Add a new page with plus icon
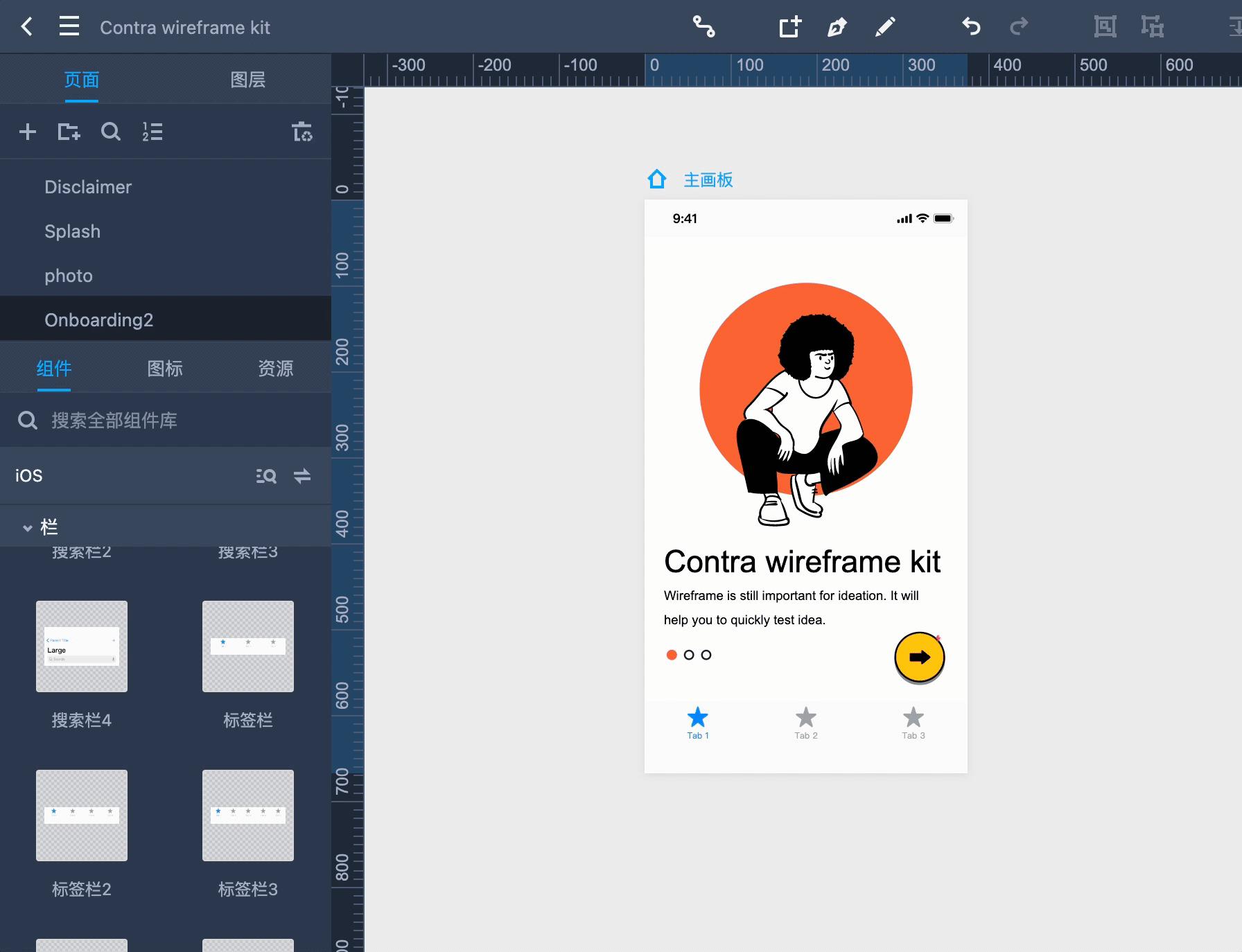The image size is (1242, 952). point(28,132)
